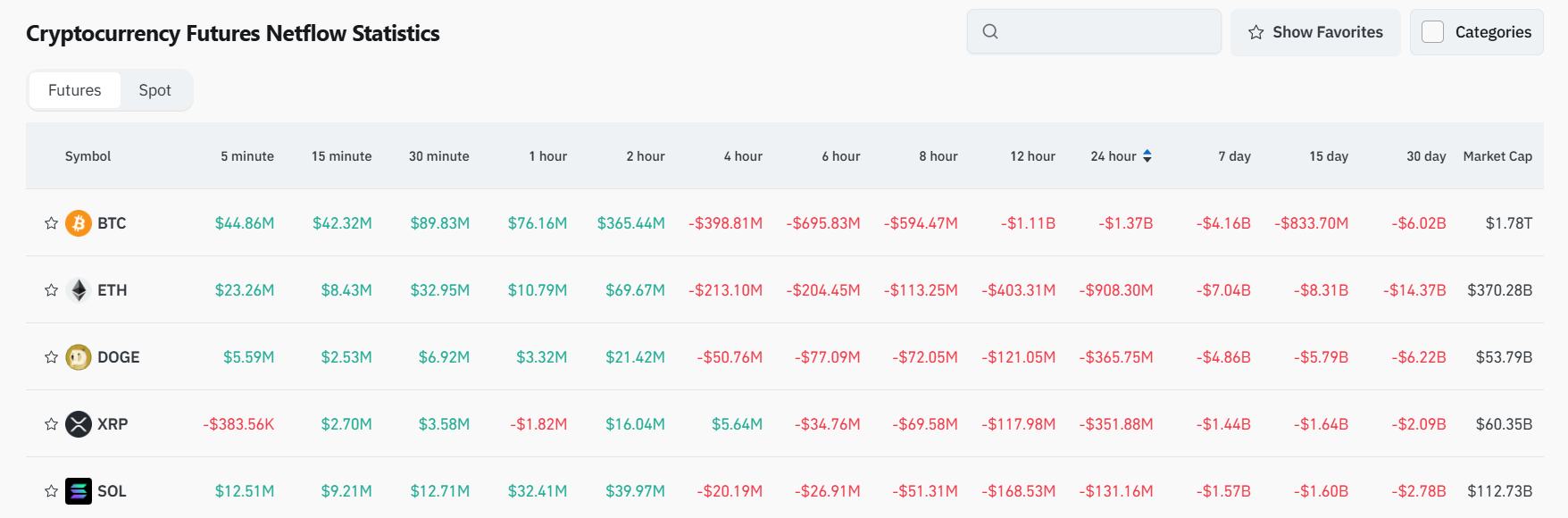Viewport: 1568px width, 518px height.
Task: Click SOL 30 day value -$2.78B
Action: (1419, 491)
